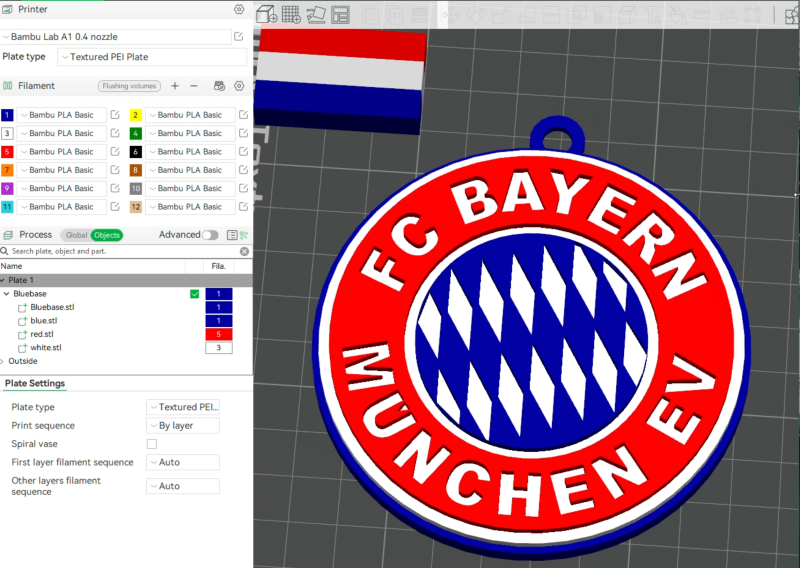Click filament 9 purple color swatch
The image size is (800, 568).
[7, 189]
